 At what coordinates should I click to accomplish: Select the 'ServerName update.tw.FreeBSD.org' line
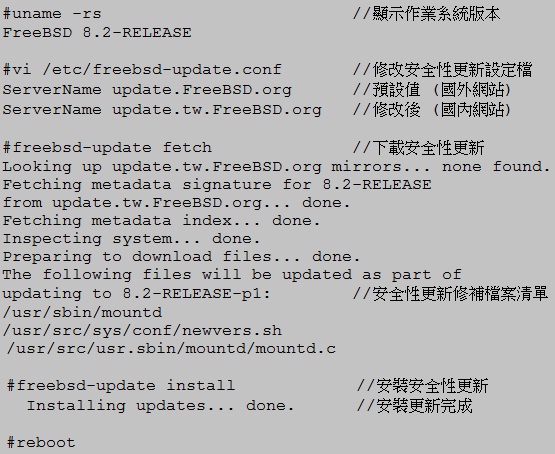pos(162,110)
